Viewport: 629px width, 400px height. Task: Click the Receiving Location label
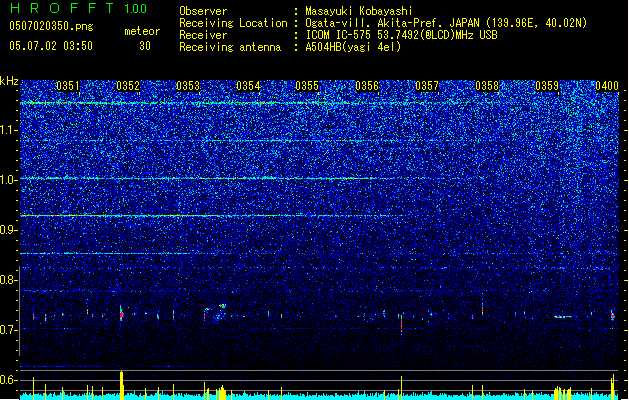tap(233, 23)
